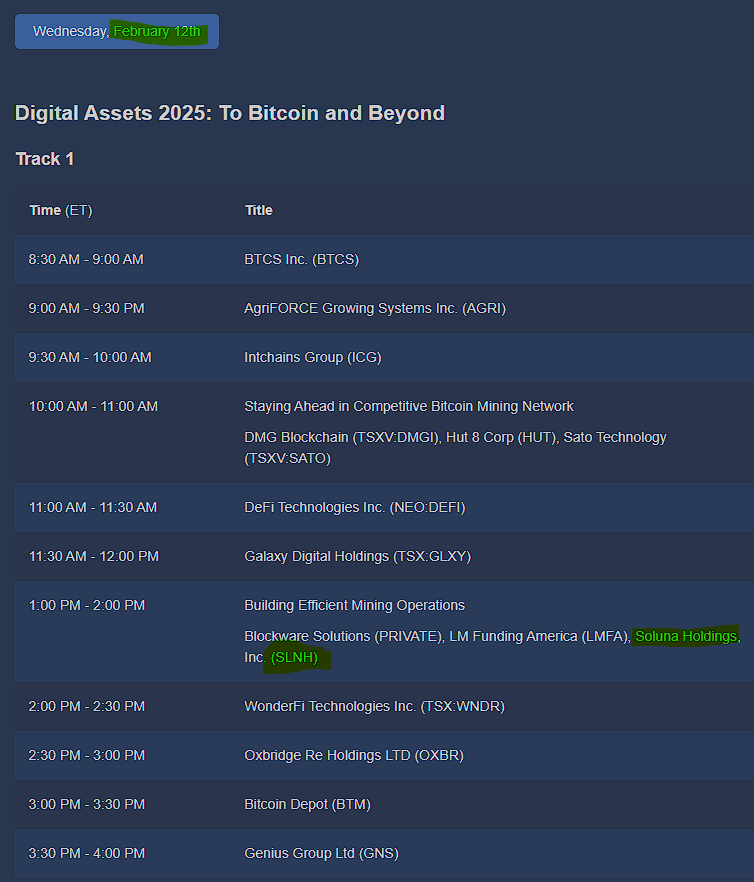Click WonderFi Technologies Inc. (TSX:WNDR) title

(375, 706)
